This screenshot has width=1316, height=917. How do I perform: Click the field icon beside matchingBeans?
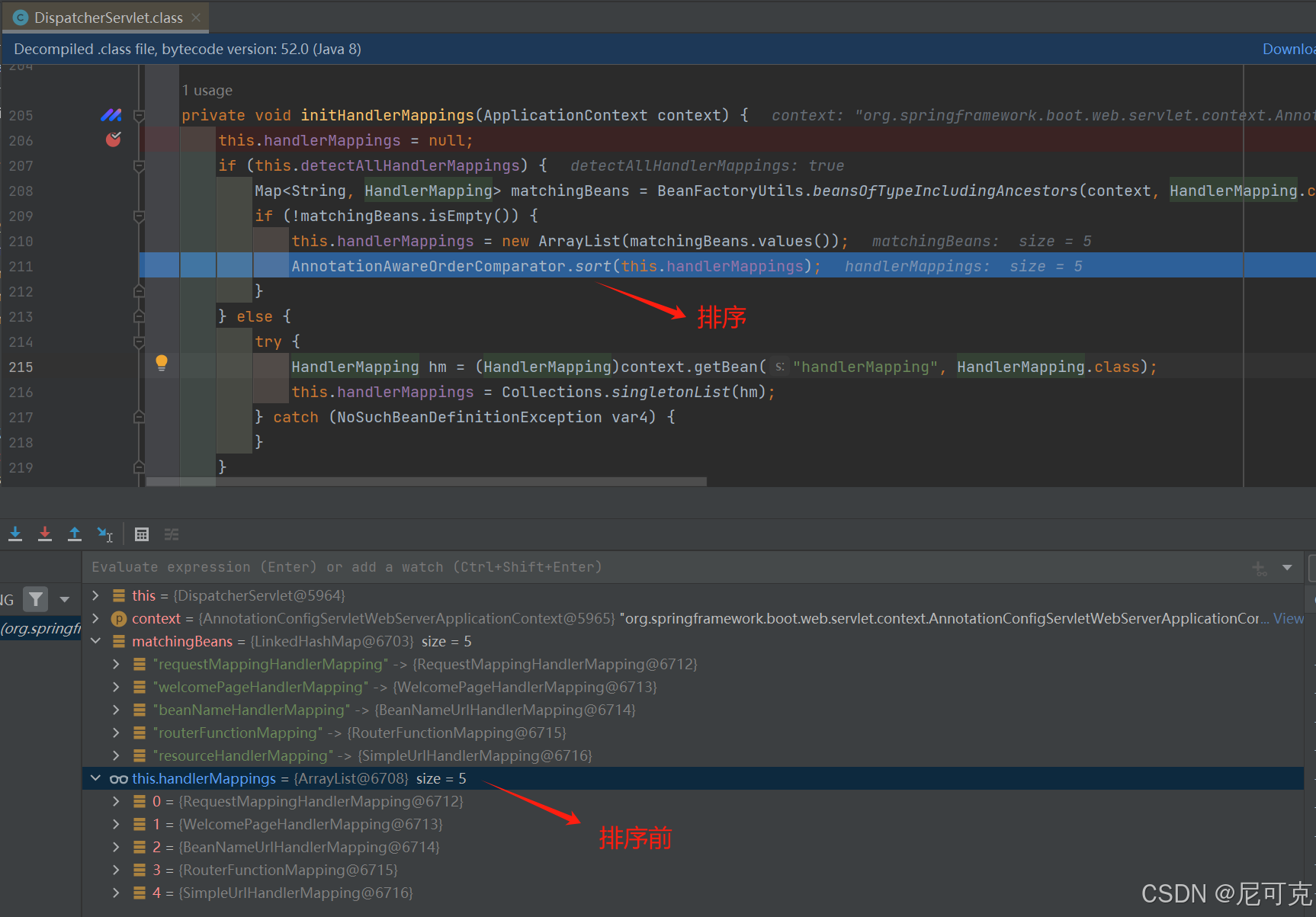point(119,641)
